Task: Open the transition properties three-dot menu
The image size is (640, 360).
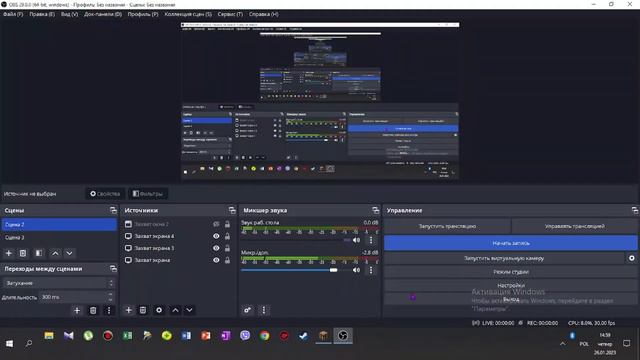Action: click(109, 311)
